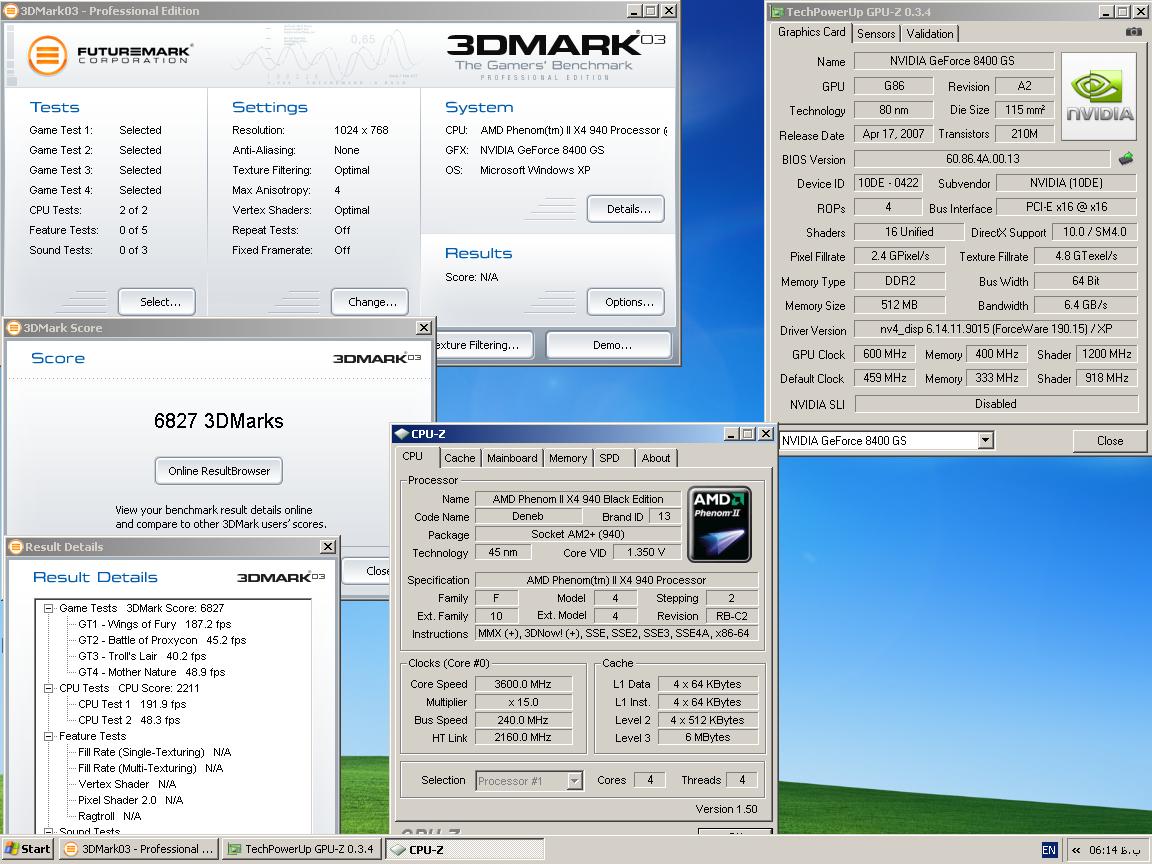Click the GPU Clock 600 MHz field
The height and width of the screenshot is (864, 1152).
885,354
